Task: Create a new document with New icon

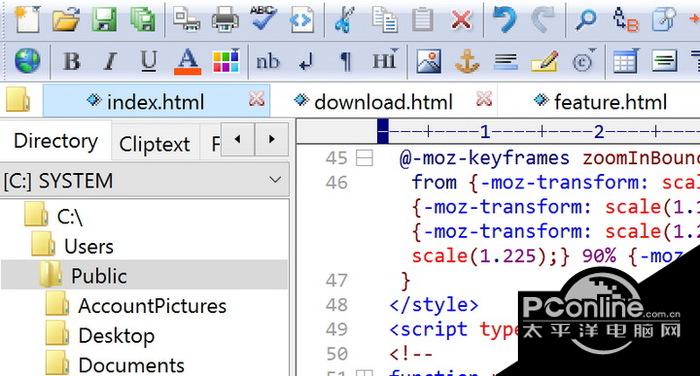Action: pos(28,20)
